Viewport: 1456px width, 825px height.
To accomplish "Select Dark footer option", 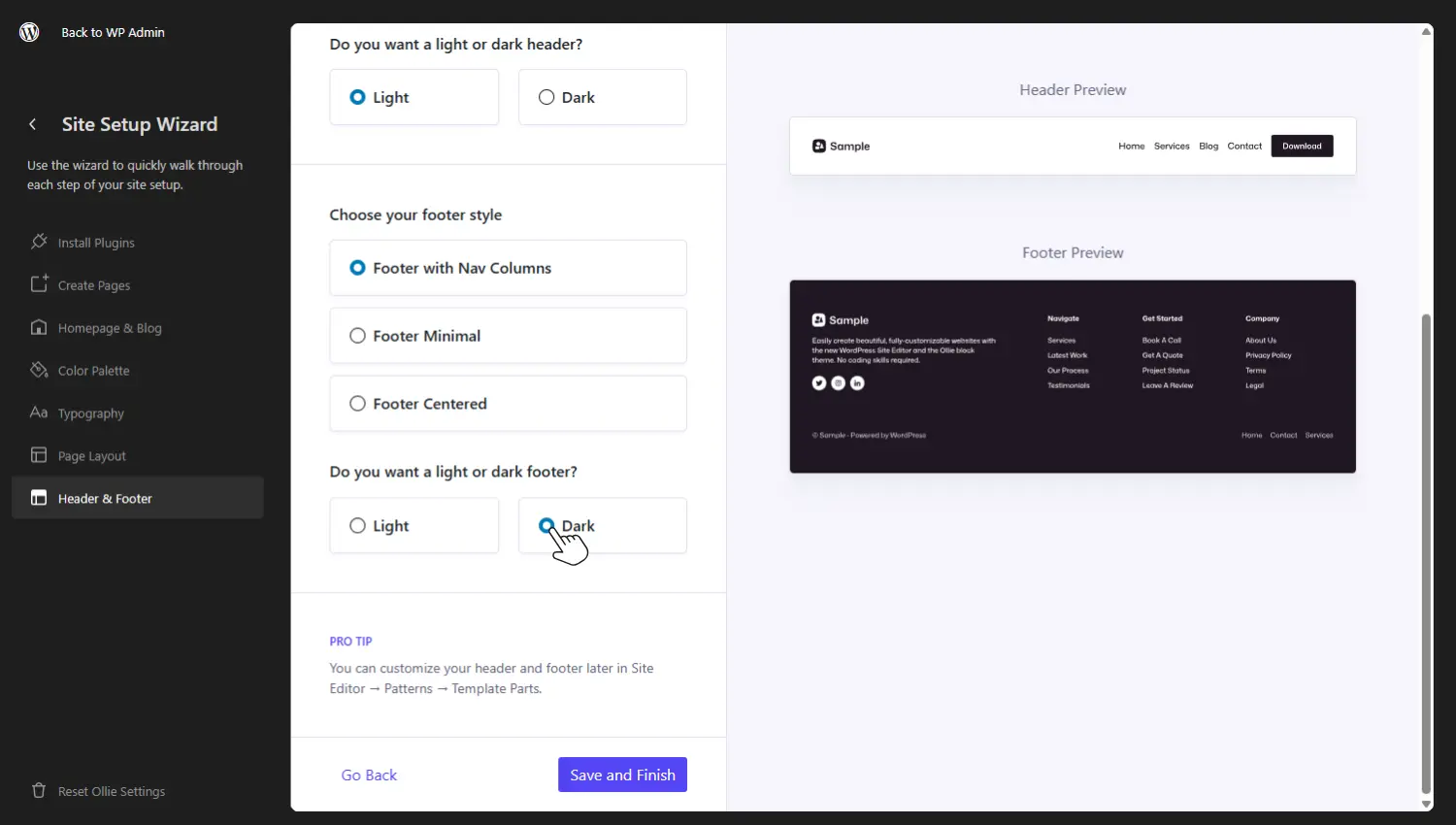I will 603,526.
